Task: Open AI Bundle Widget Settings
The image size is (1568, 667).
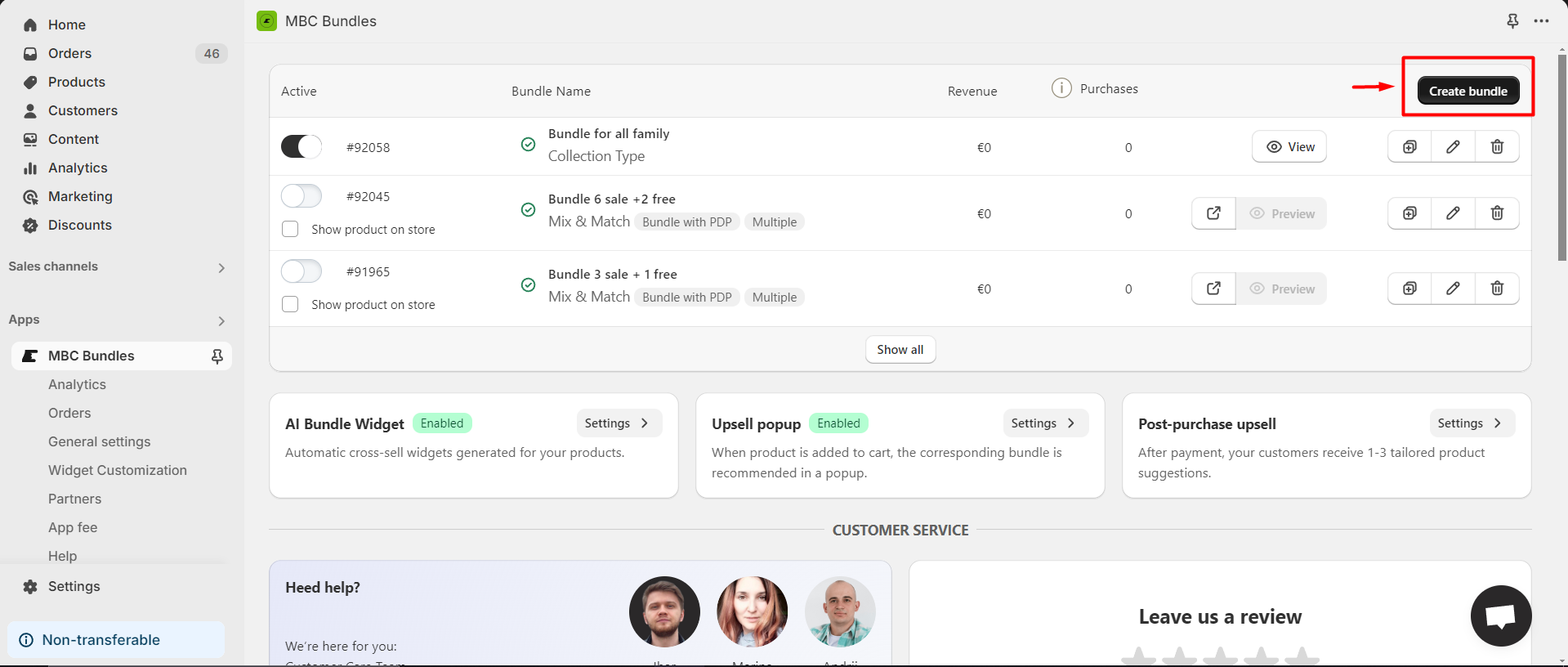Action: pyautogui.click(x=618, y=423)
